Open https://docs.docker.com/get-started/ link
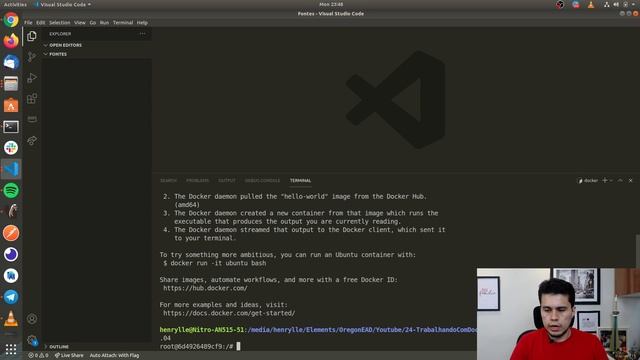Screen dimensions: 640x360 click(229, 313)
